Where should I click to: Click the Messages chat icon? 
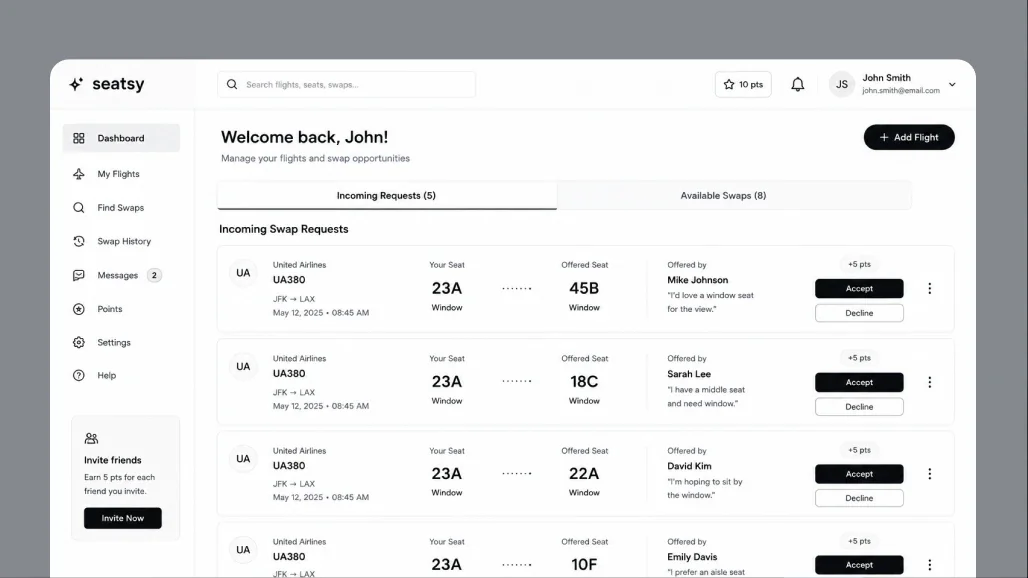[x=79, y=275]
